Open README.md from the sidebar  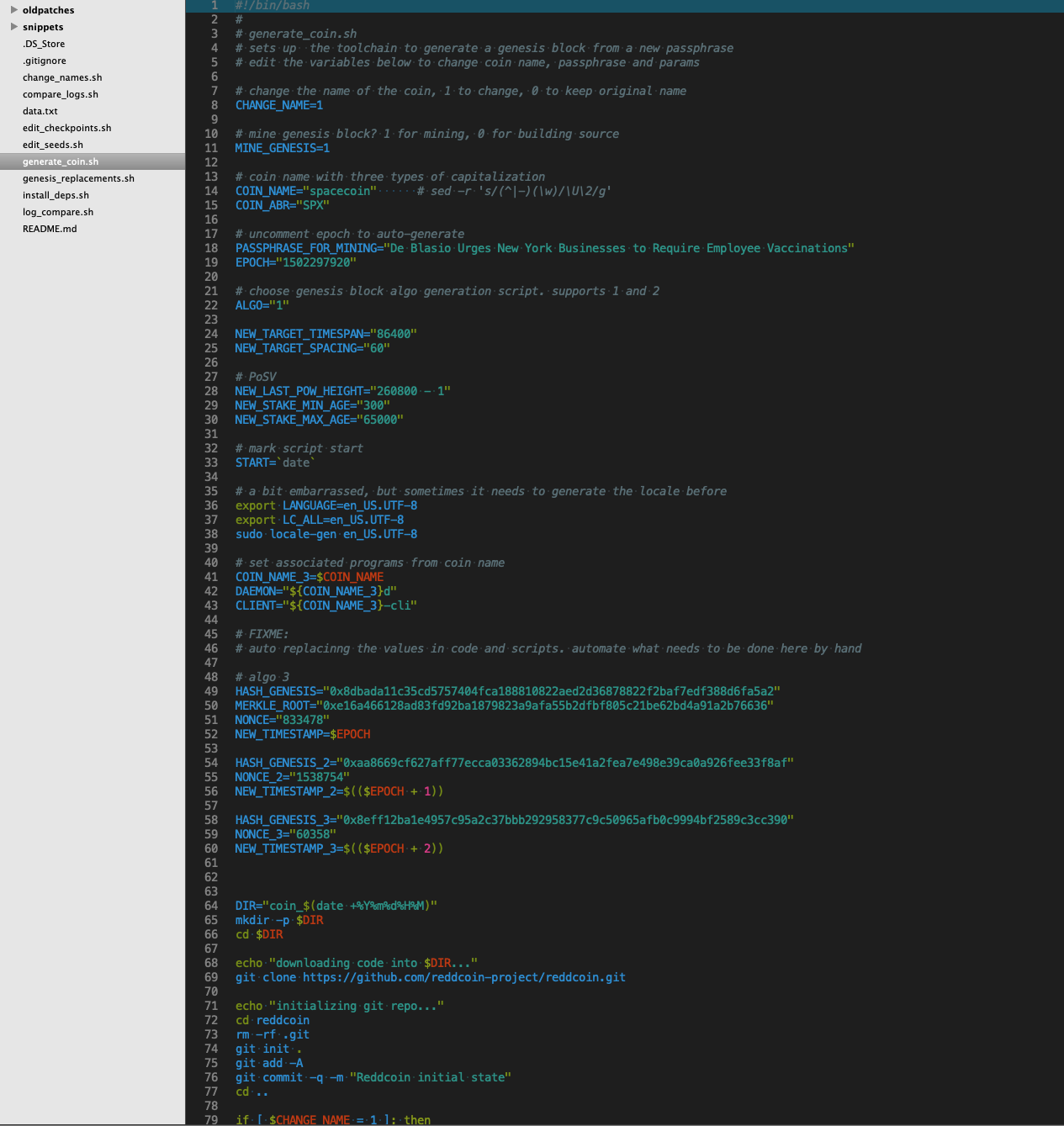click(49, 229)
